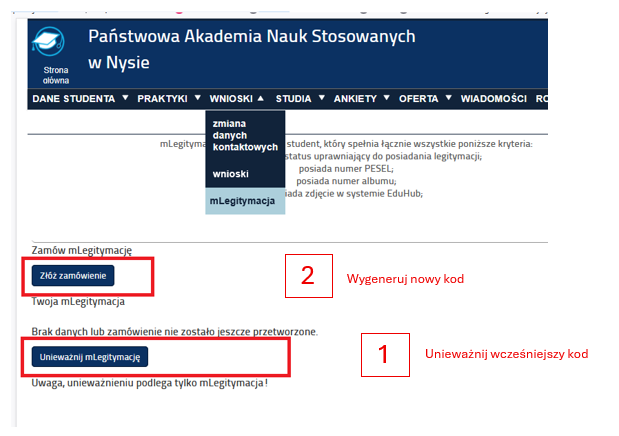Open the WIADOMOŚCI menu
The image size is (619, 436).
tap(493, 99)
